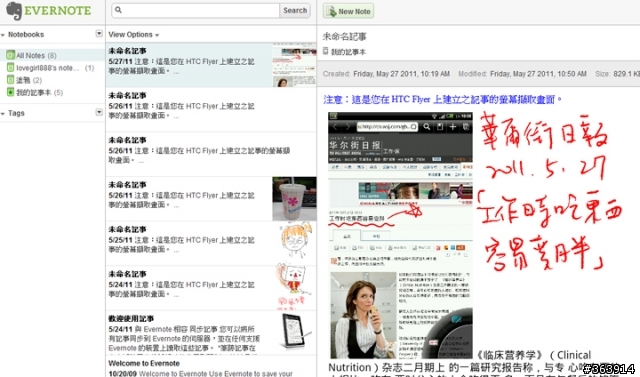This screenshot has width=640, height=377.
Task: Open 我的記事本 (5) notebook
Action: point(52,92)
